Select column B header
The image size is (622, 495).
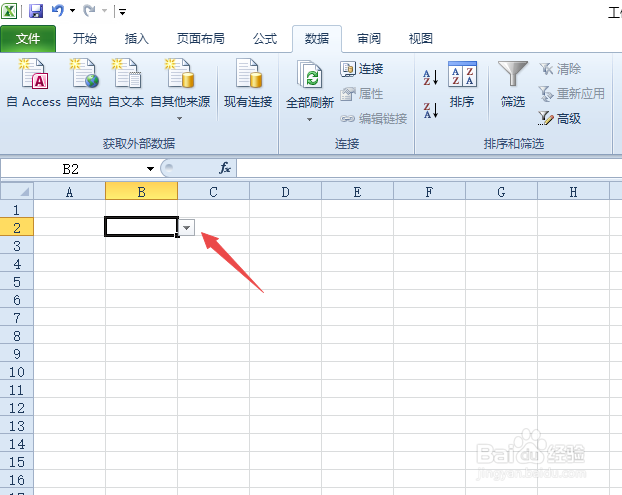(x=141, y=192)
